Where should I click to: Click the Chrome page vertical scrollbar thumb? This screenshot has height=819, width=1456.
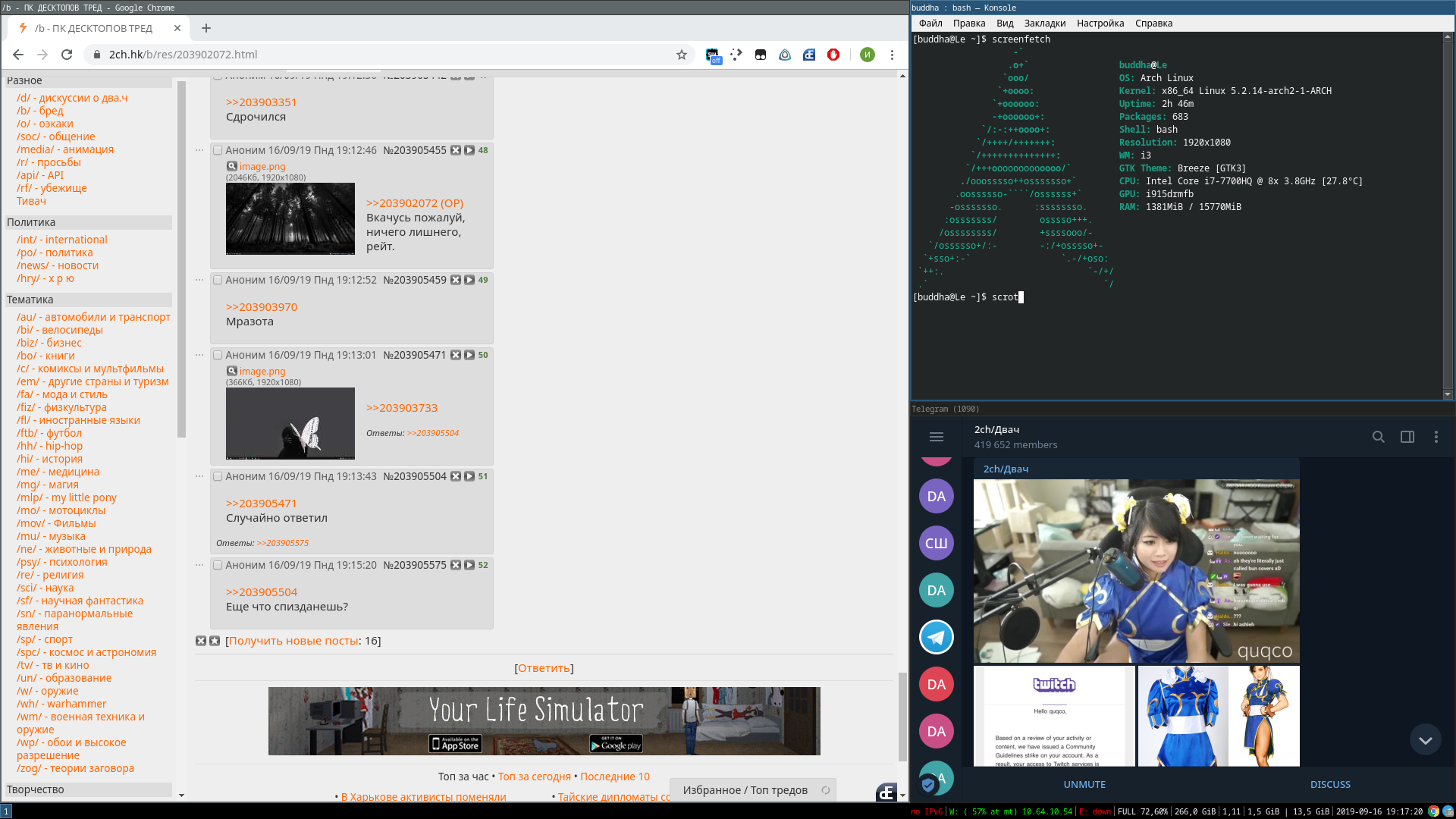(902, 716)
